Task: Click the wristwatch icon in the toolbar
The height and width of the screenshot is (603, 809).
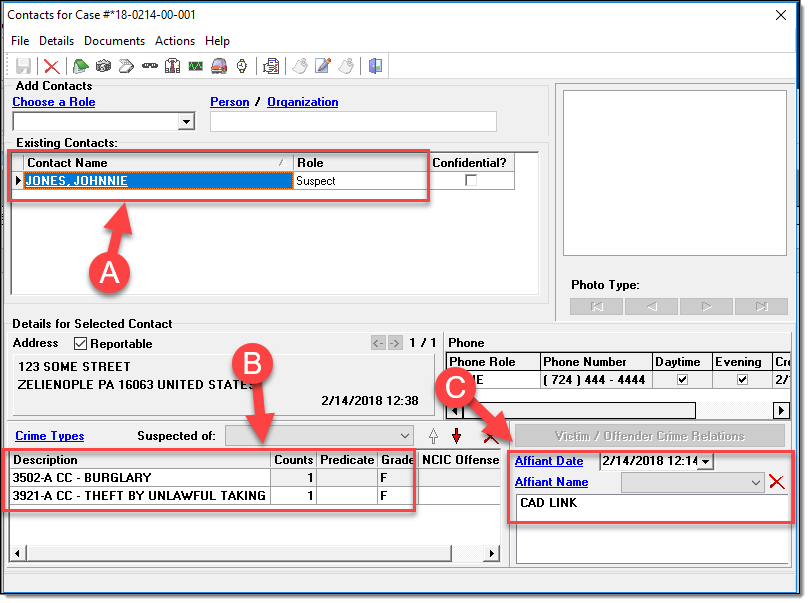Action: 241,66
